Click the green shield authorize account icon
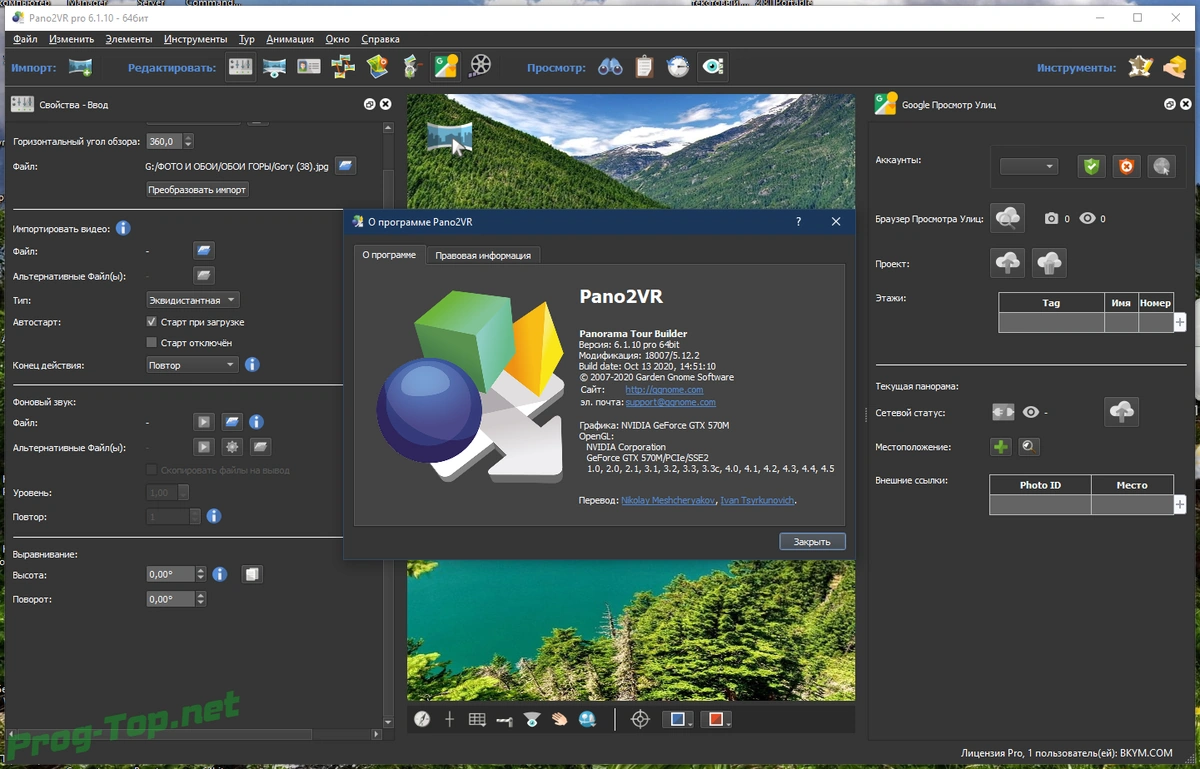 click(x=1091, y=167)
